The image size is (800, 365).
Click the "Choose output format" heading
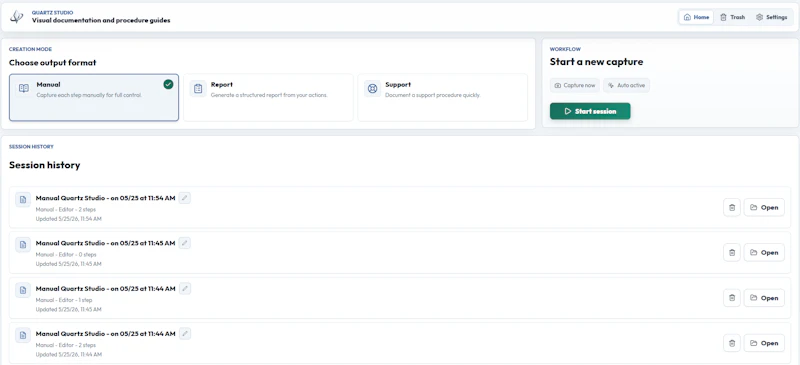53,63
